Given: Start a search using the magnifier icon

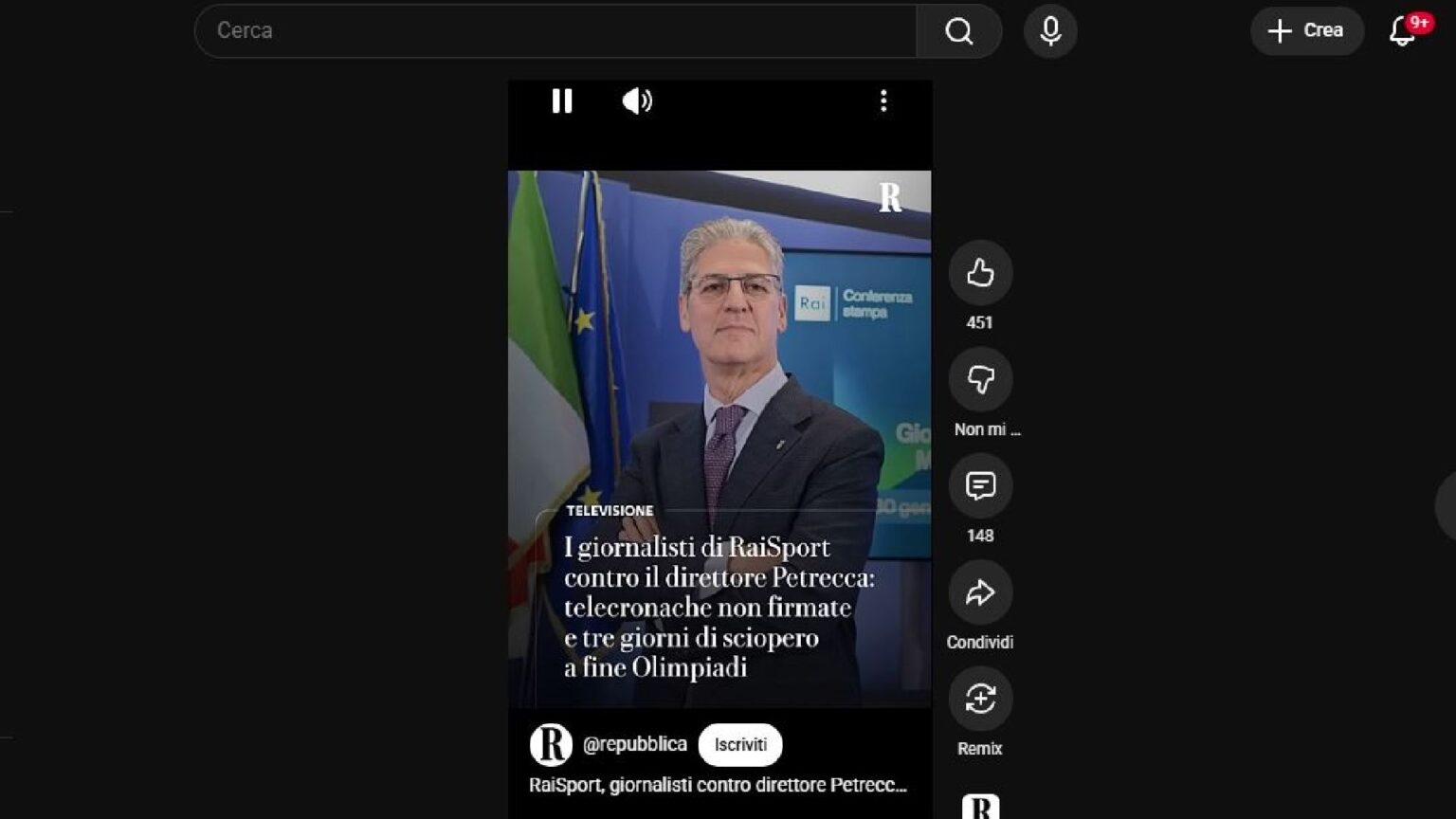Looking at the screenshot, I should 959,30.
